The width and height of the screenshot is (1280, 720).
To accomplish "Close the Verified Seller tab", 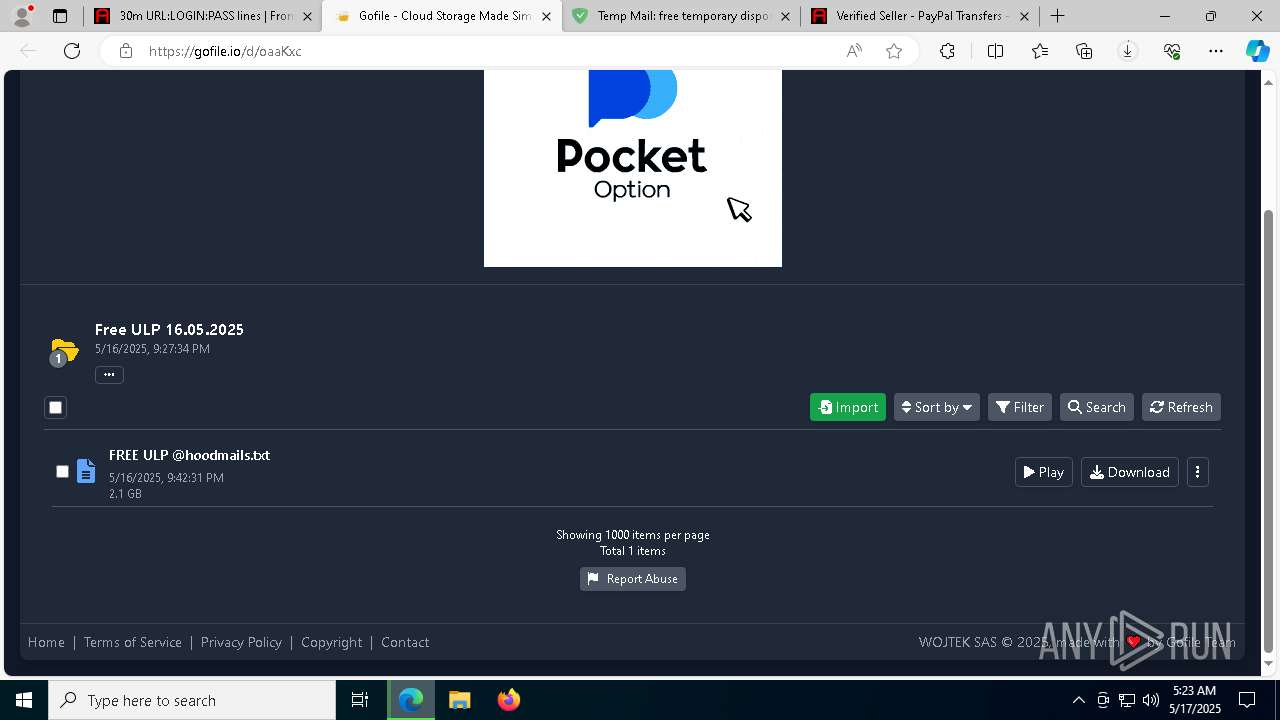I will [x=1024, y=16].
